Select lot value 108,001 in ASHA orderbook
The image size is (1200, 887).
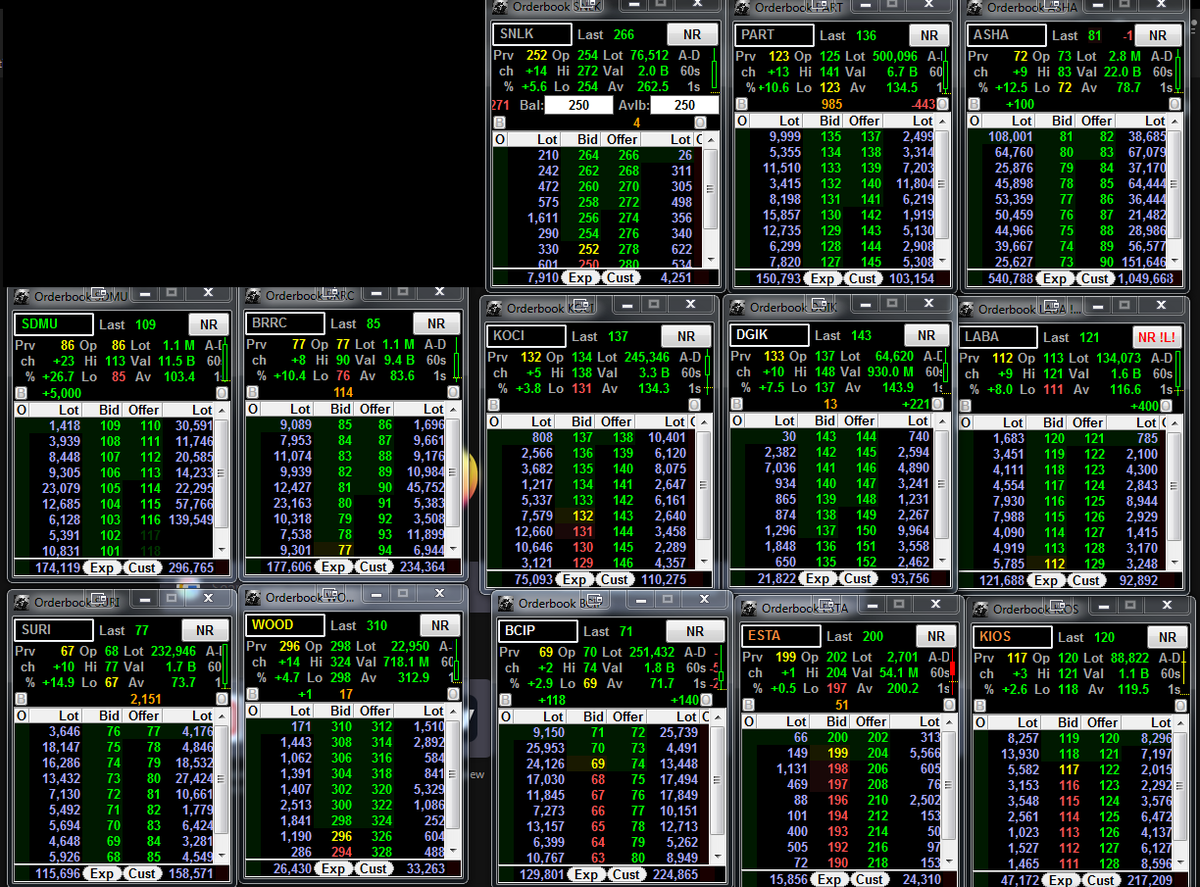(1011, 136)
